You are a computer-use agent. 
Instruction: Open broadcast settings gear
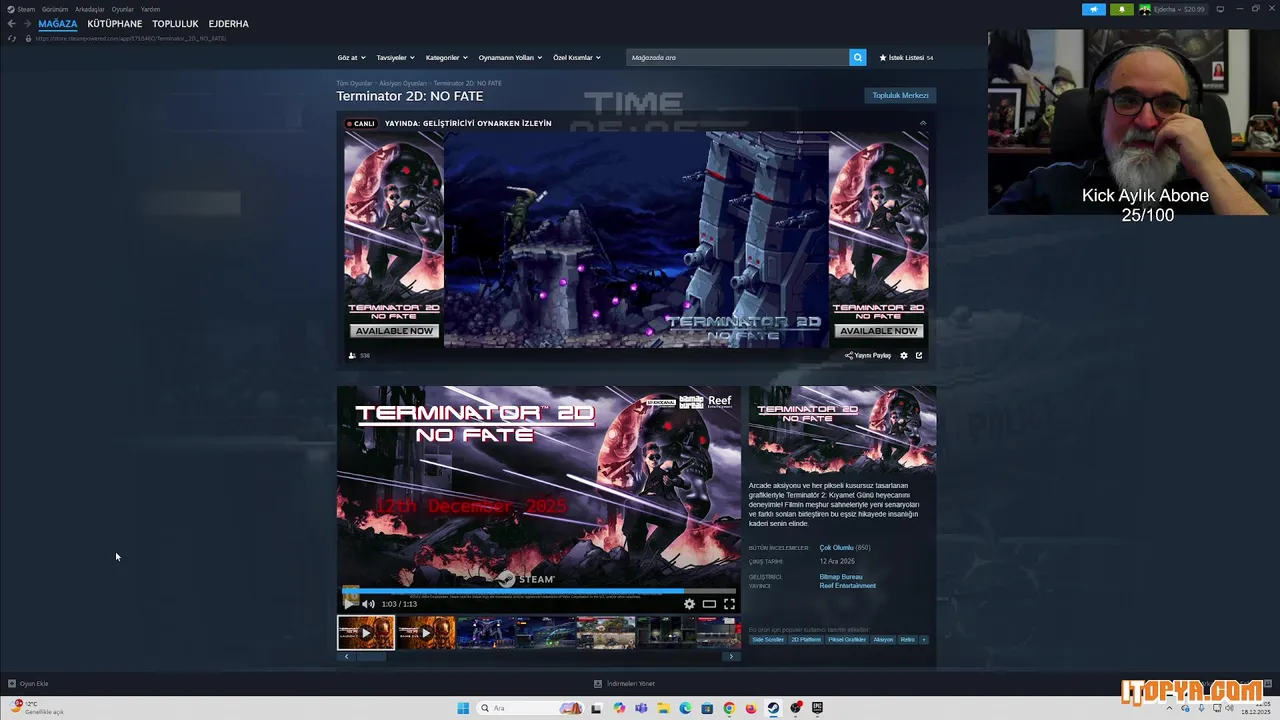904,355
